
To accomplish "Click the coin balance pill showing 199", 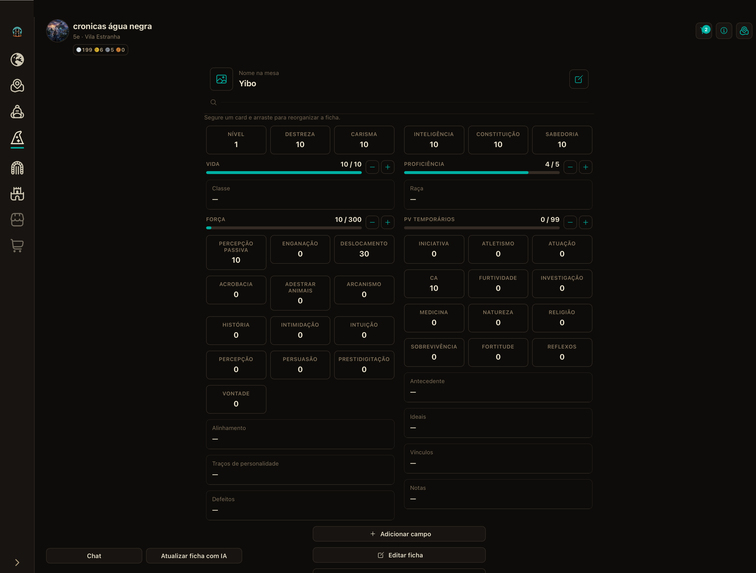I will [100, 50].
